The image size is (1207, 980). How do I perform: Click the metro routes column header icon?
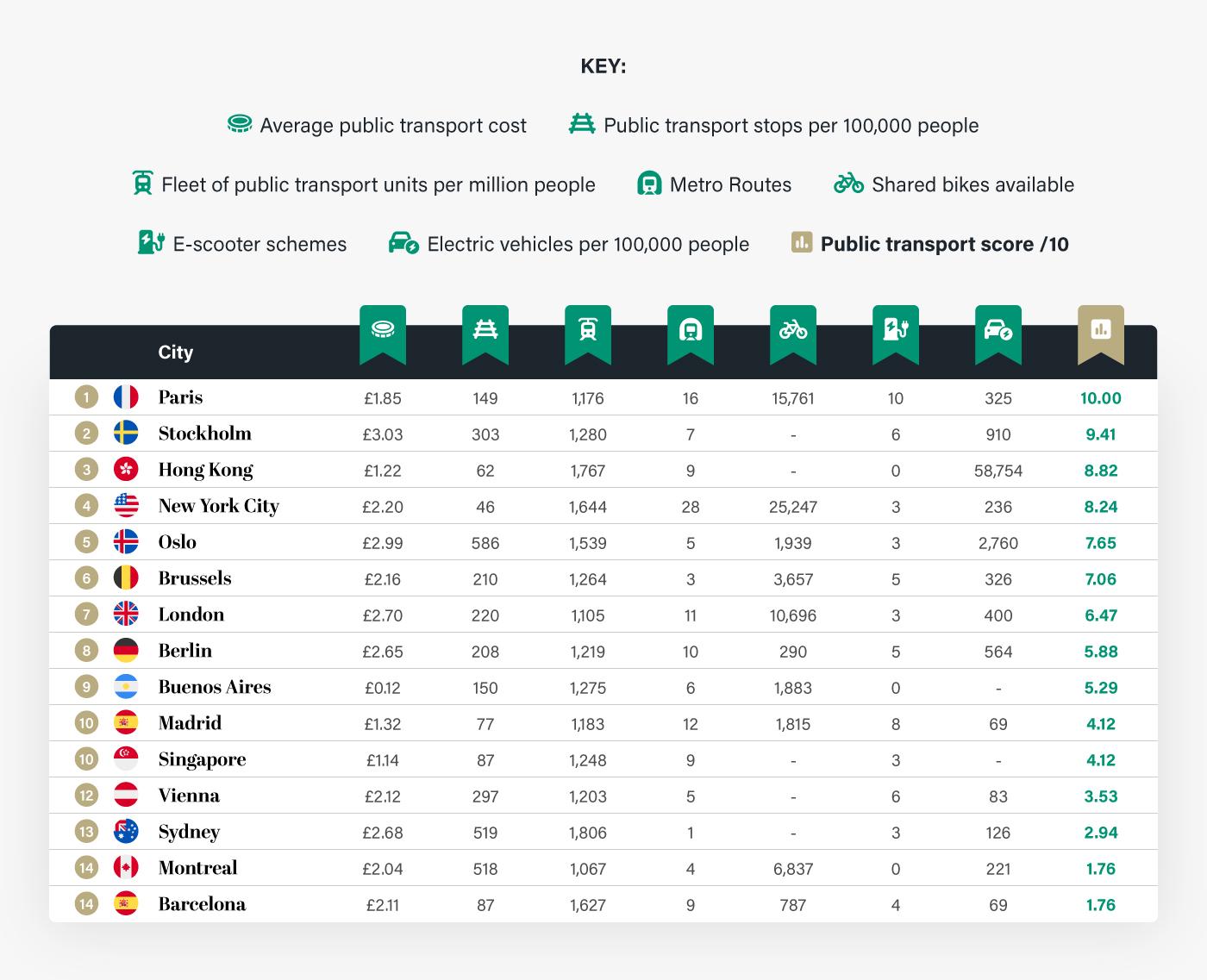[691, 329]
